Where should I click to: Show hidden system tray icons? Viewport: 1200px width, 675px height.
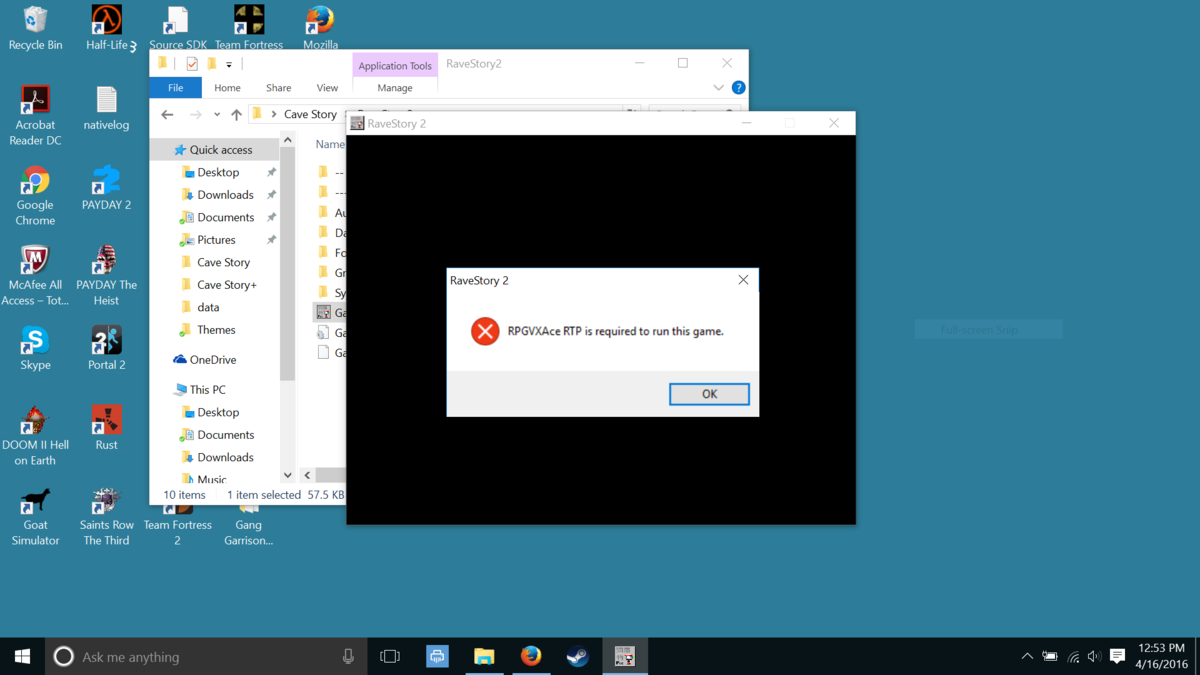click(1027, 657)
